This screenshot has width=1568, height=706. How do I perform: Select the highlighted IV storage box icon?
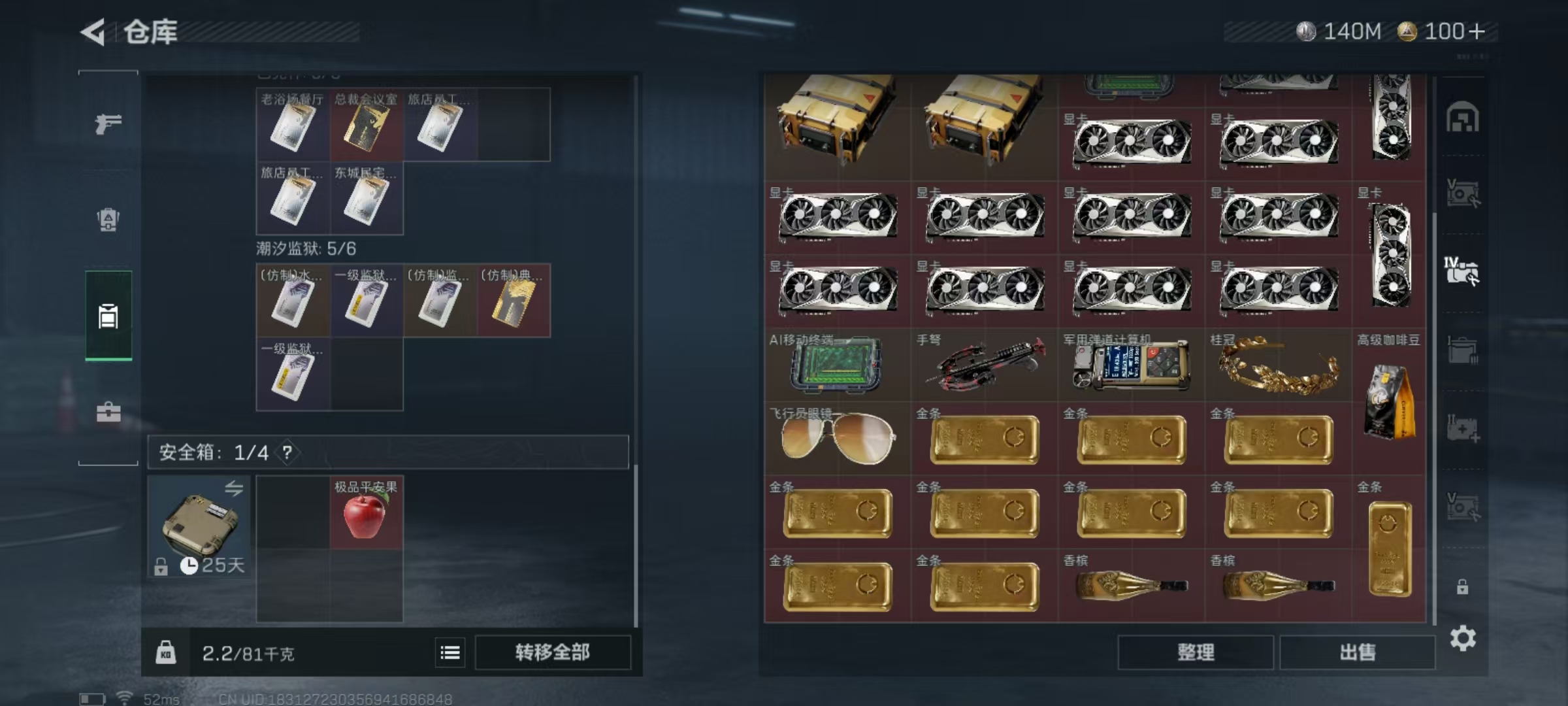pyautogui.click(x=1462, y=271)
